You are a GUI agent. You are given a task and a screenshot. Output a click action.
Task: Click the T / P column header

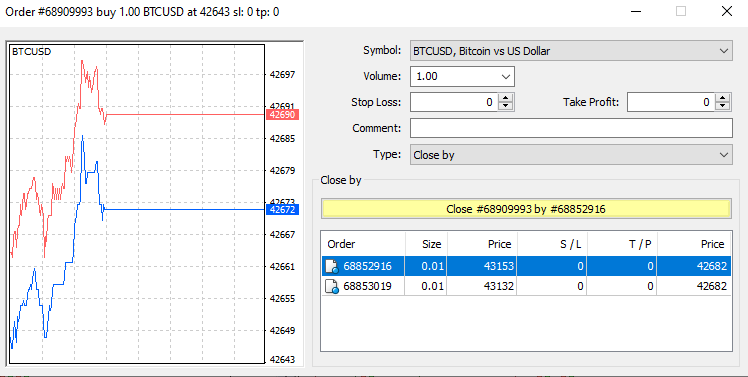click(622, 244)
